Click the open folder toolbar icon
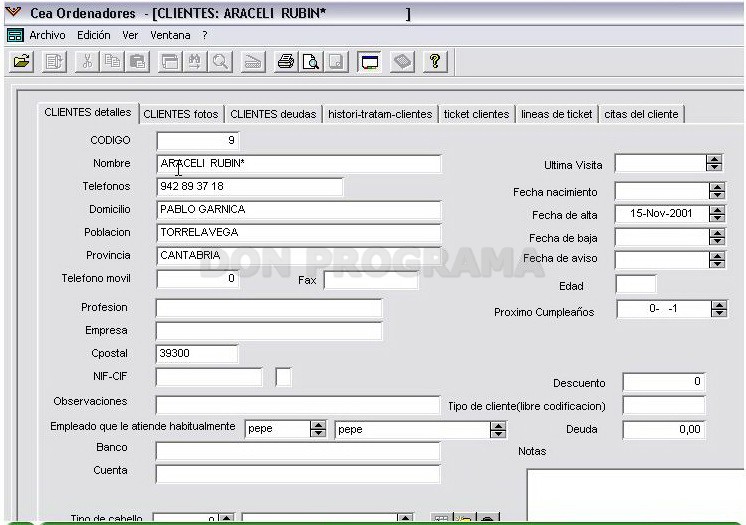The width and height of the screenshot is (746, 525). [x=21, y=61]
